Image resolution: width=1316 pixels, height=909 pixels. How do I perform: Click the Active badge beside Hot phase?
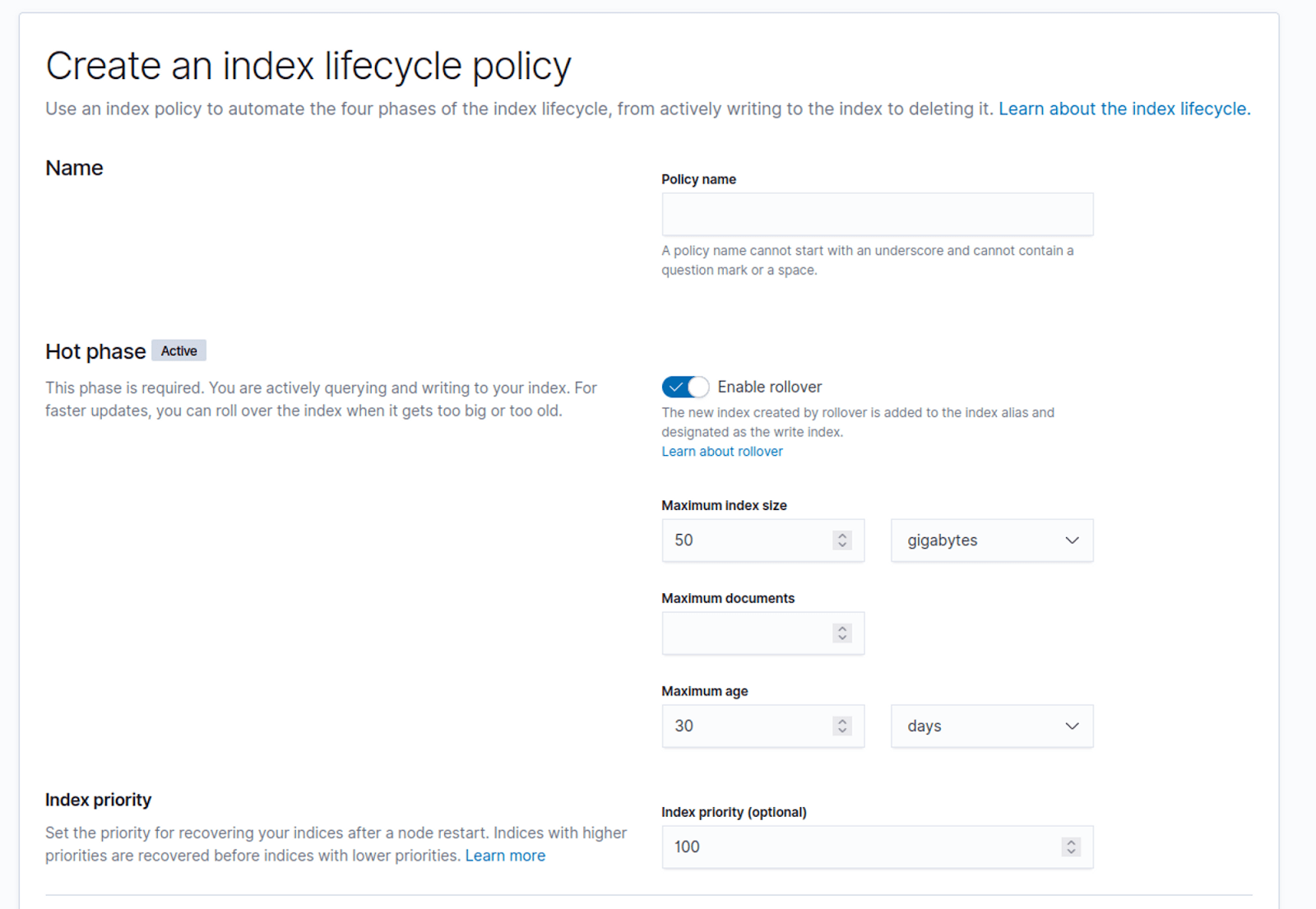(178, 351)
